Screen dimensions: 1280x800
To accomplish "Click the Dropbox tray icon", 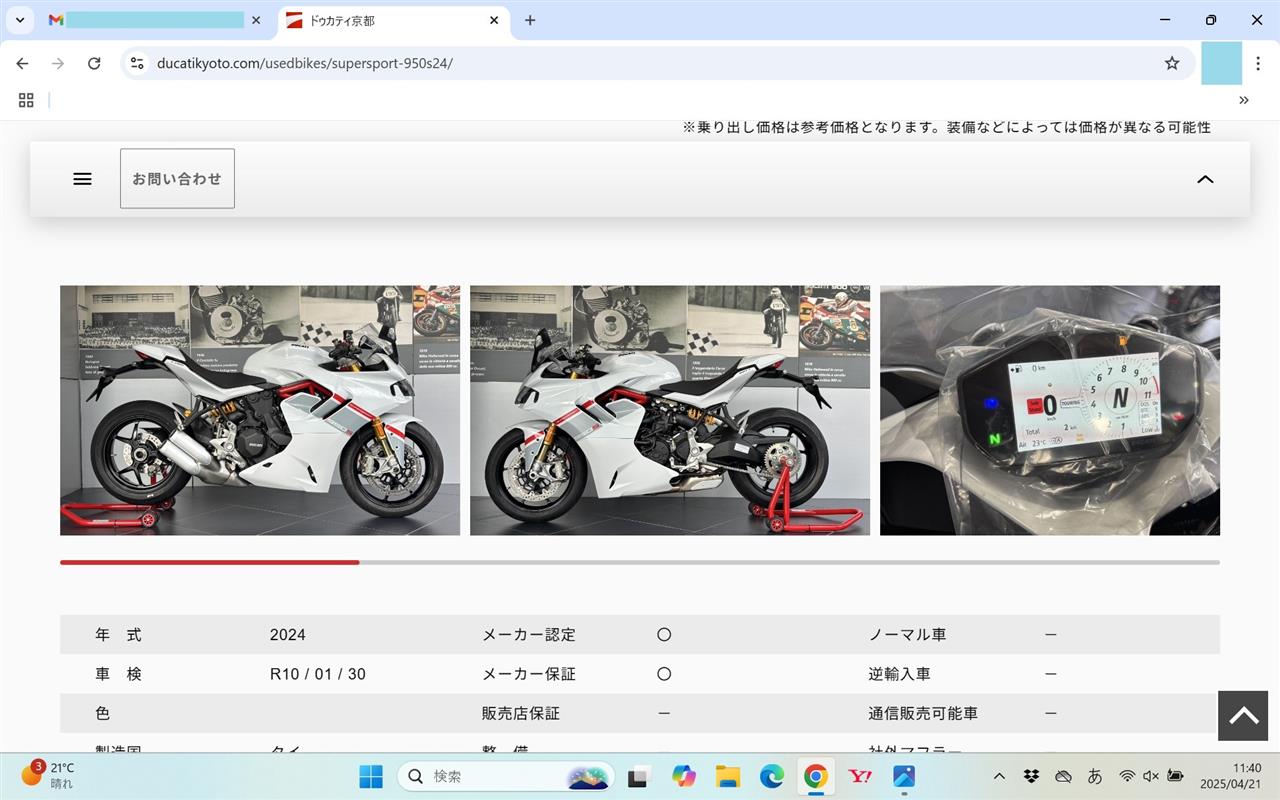I will coord(1031,776).
